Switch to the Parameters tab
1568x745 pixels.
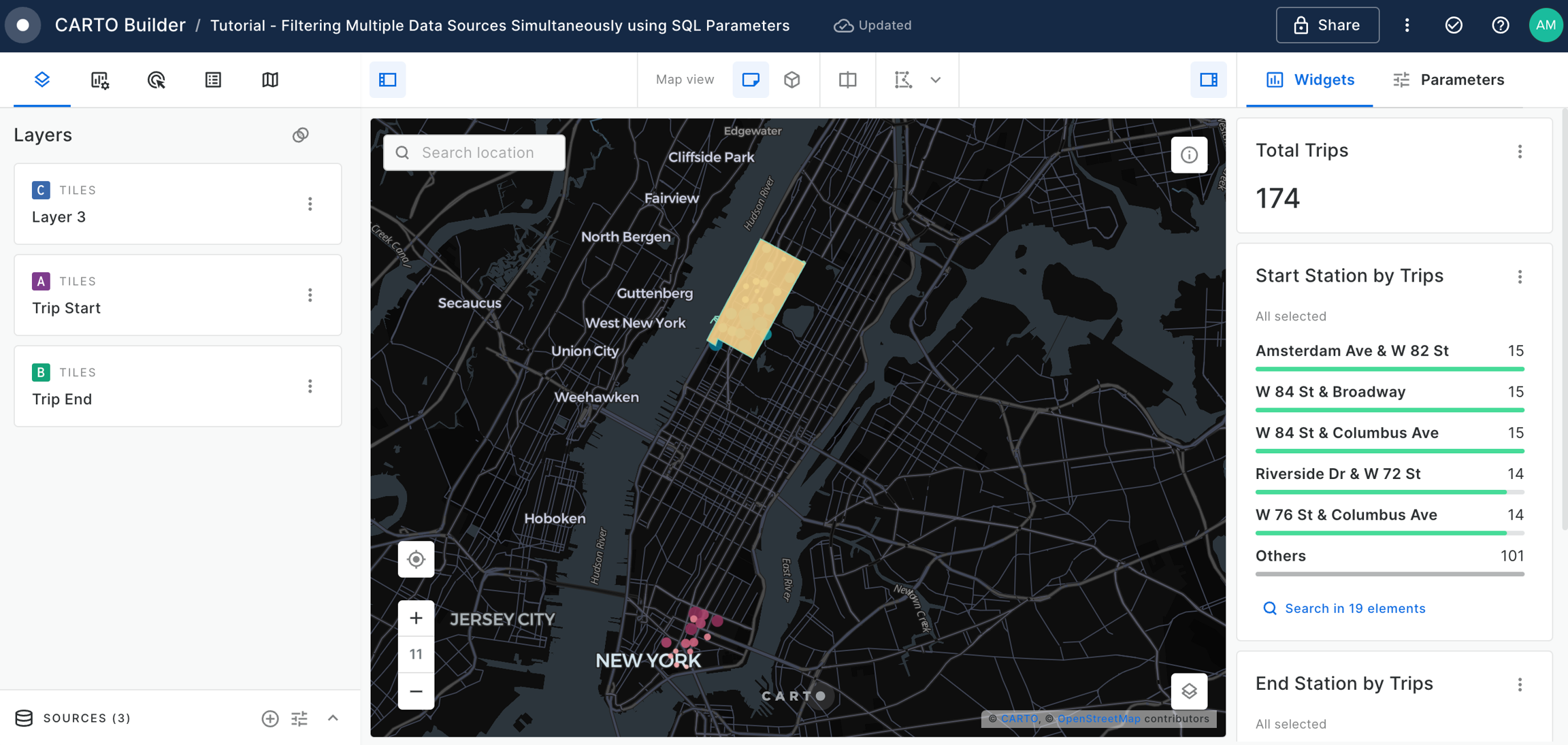click(x=1448, y=80)
